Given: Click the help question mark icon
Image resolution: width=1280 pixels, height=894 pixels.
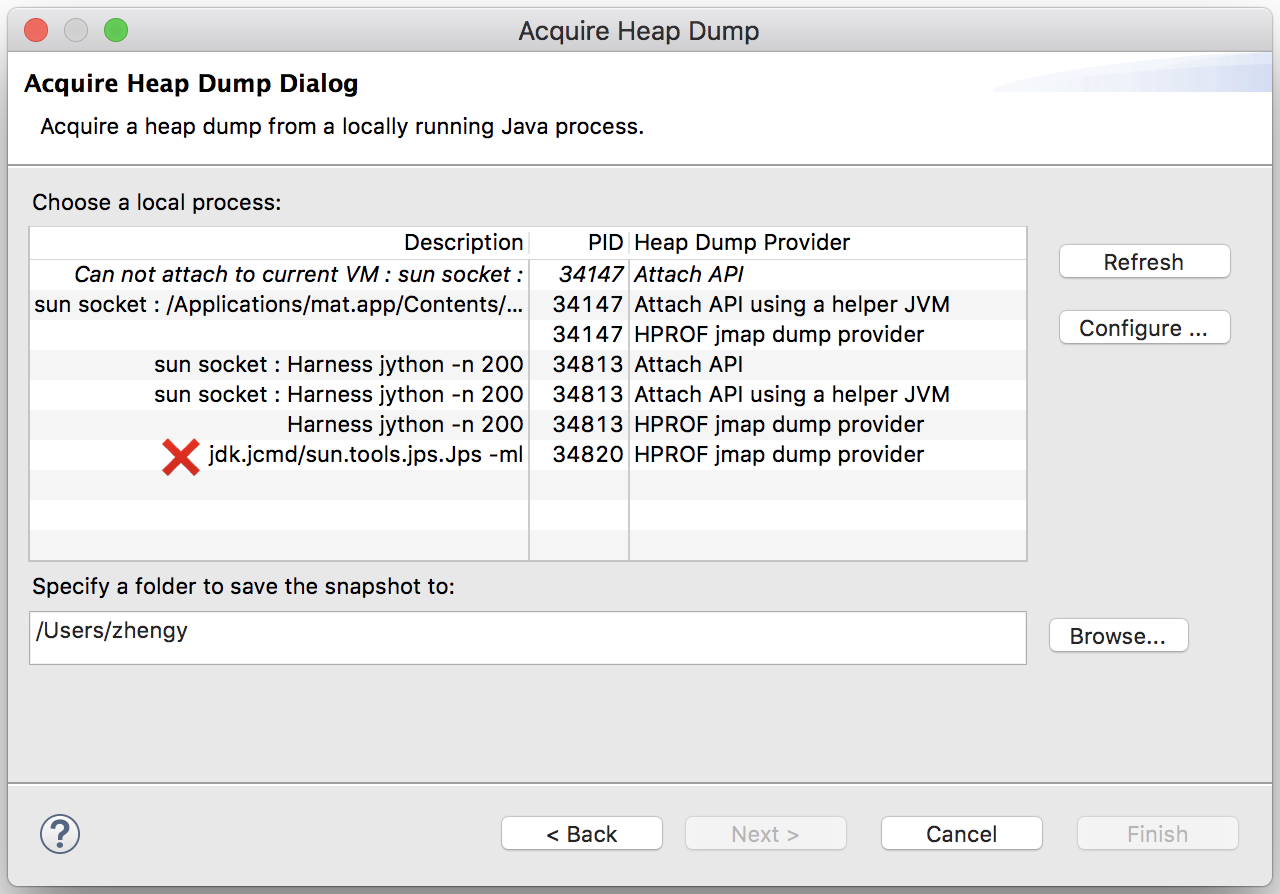Looking at the screenshot, I should point(60,833).
